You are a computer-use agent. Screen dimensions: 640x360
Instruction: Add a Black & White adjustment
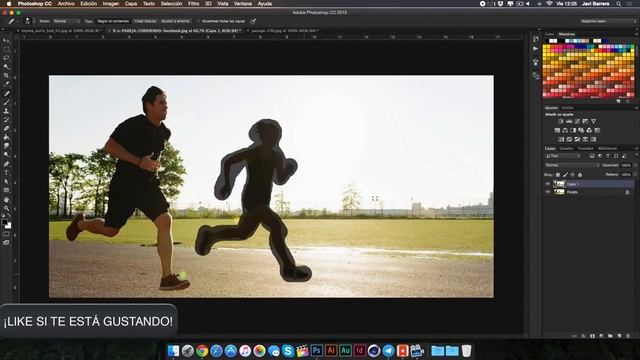573,130
